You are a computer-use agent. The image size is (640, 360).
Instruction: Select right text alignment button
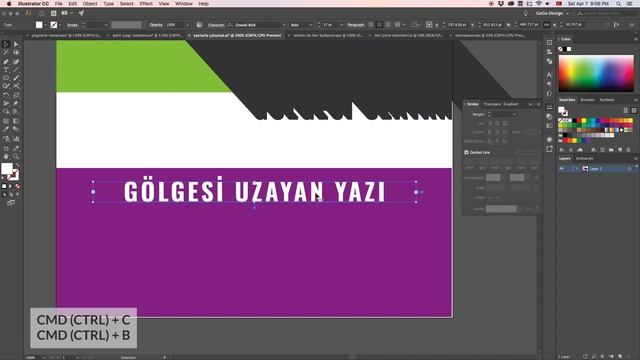point(388,25)
